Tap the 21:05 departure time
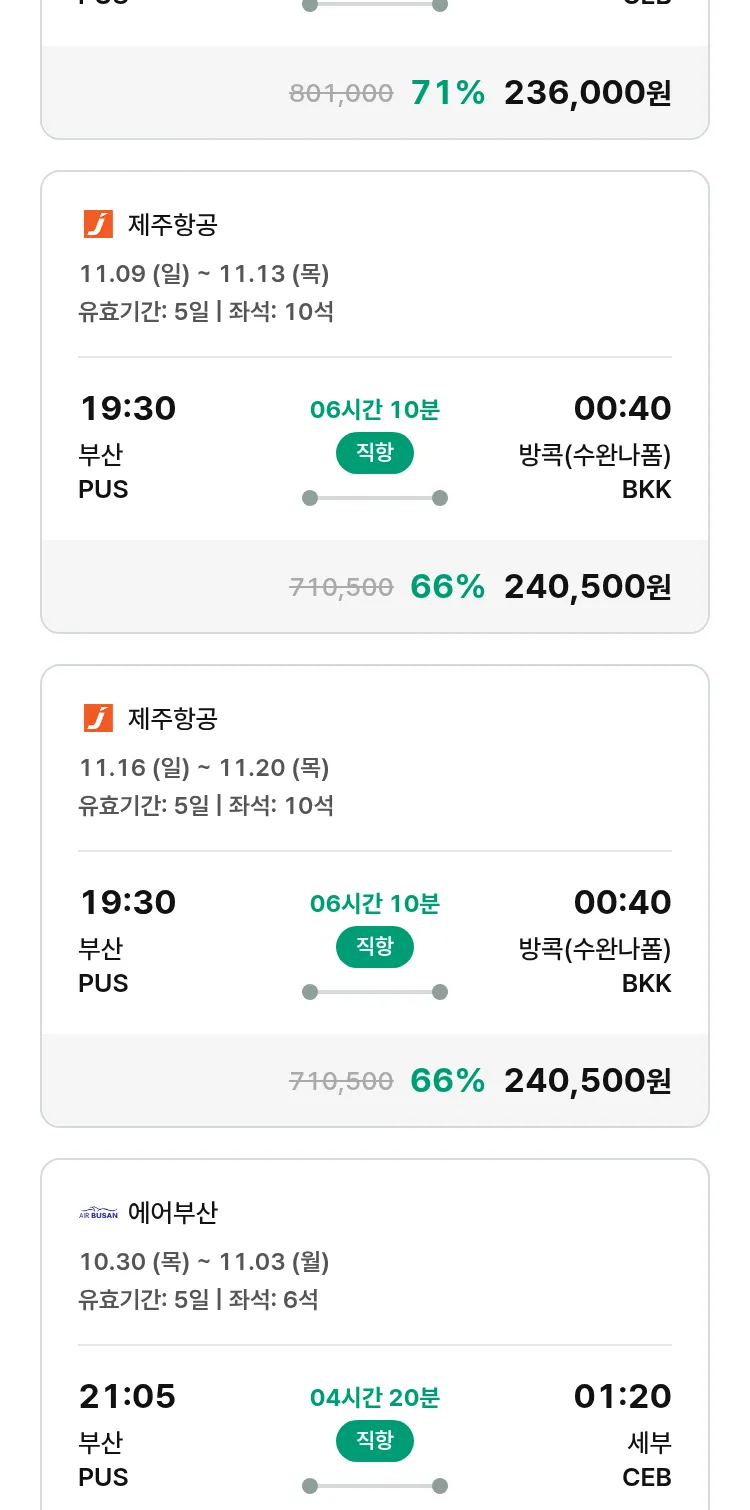This screenshot has width=750, height=1510. click(127, 1396)
